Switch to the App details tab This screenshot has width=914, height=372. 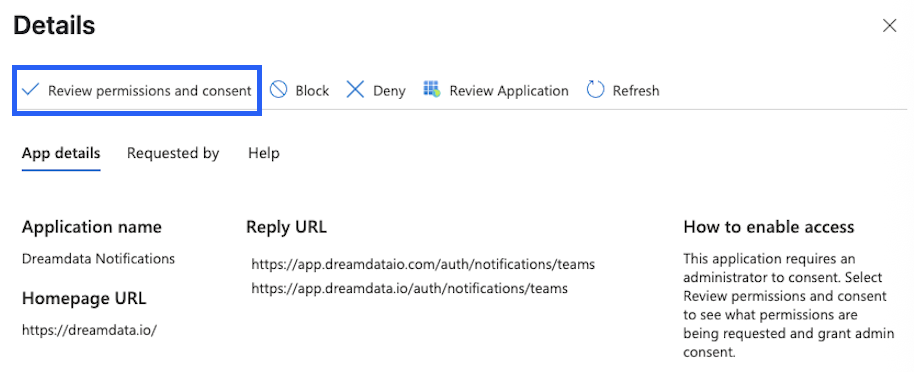61,153
